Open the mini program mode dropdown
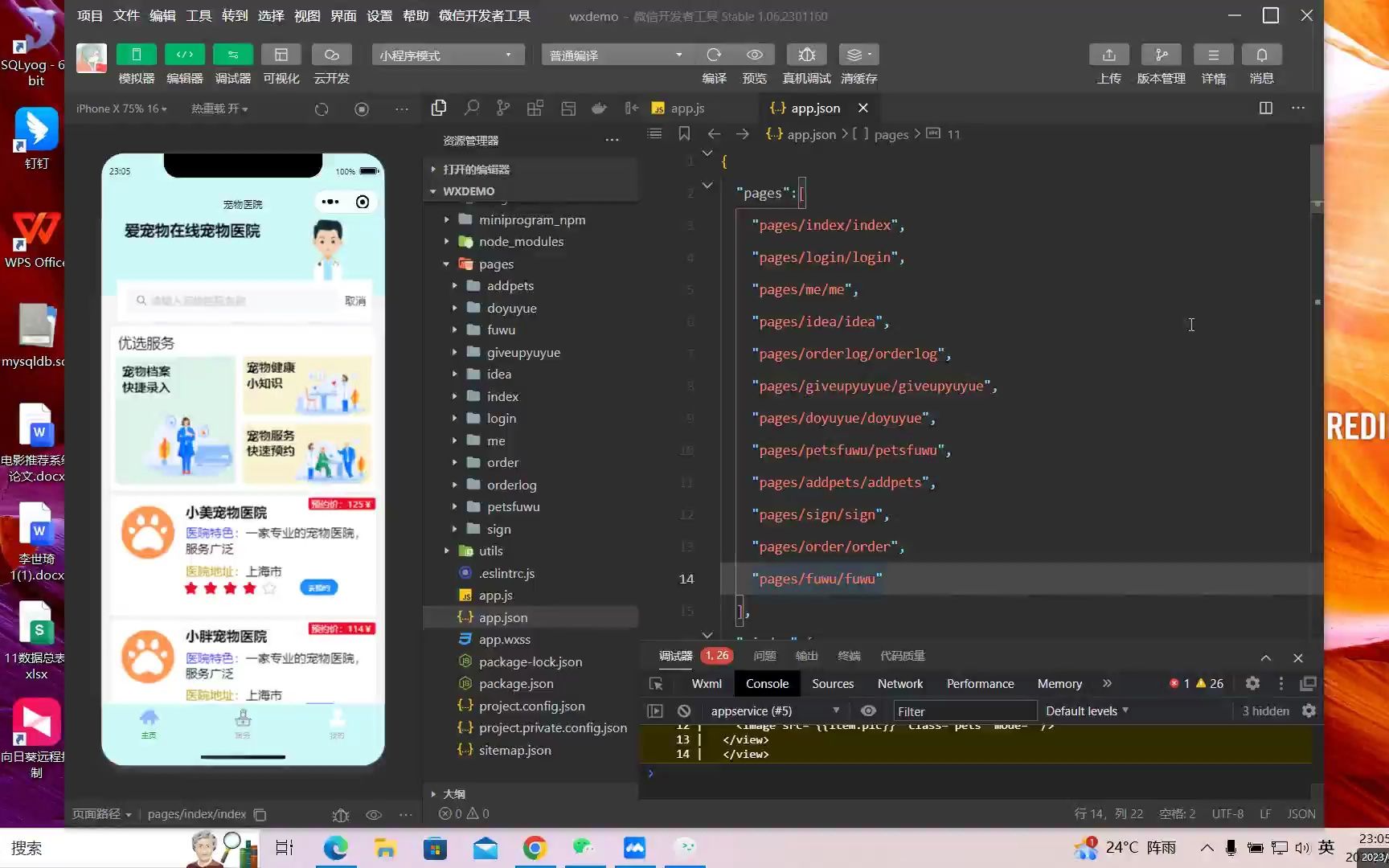Viewport: 1389px width, 868px height. pos(448,55)
